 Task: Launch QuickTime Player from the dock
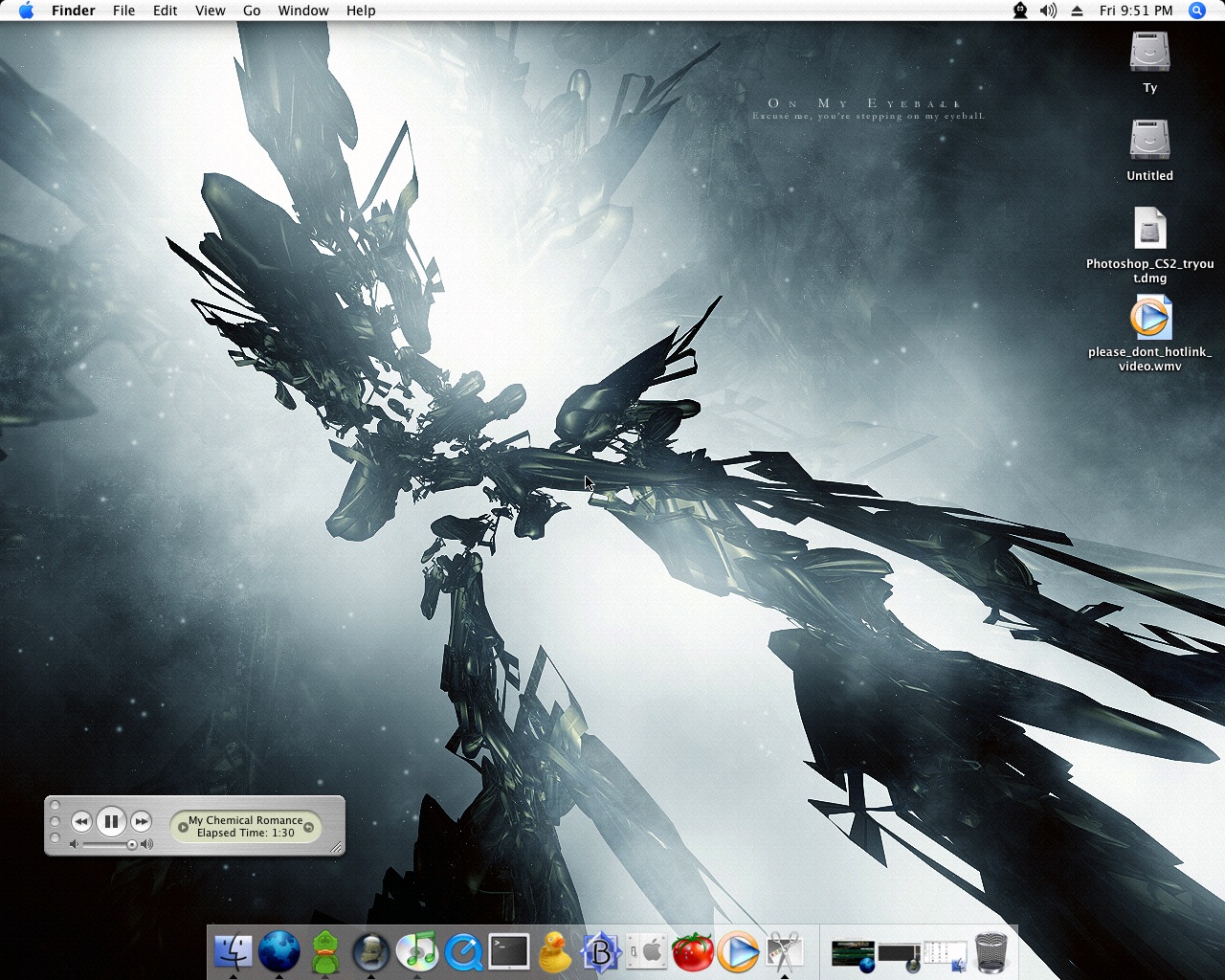[463, 951]
